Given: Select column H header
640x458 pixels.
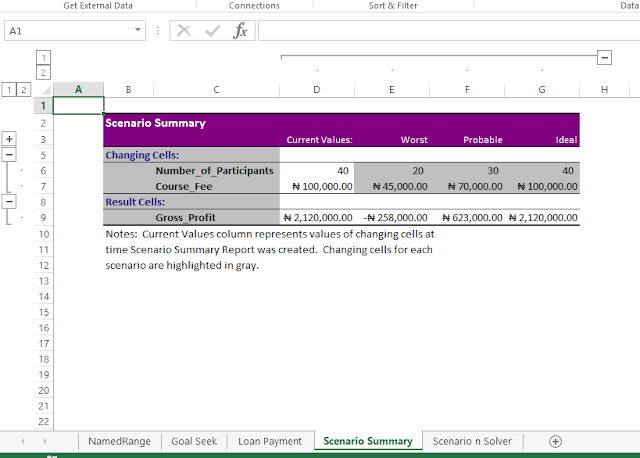Looking at the screenshot, I should coord(604,89).
